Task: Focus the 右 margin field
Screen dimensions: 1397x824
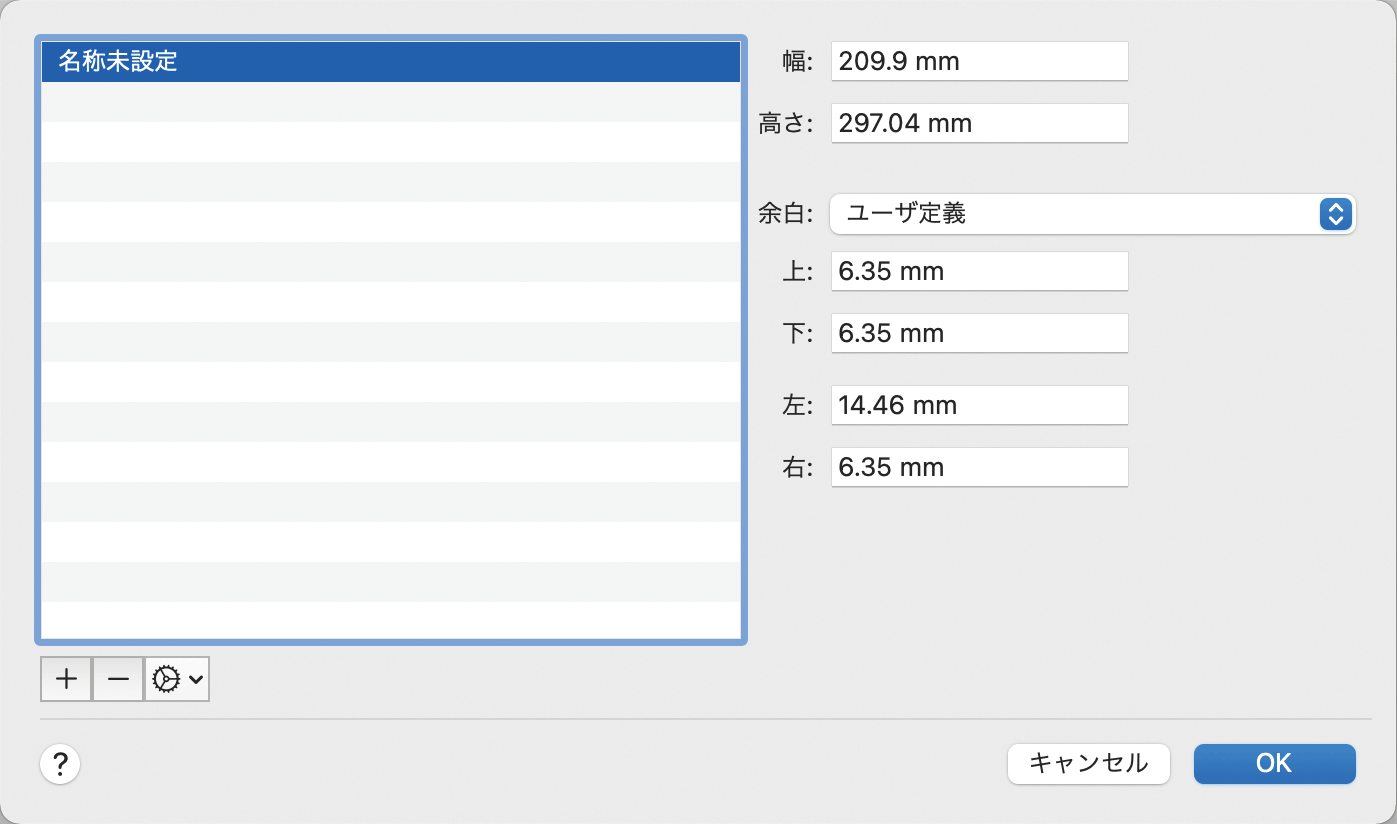Action: point(979,468)
